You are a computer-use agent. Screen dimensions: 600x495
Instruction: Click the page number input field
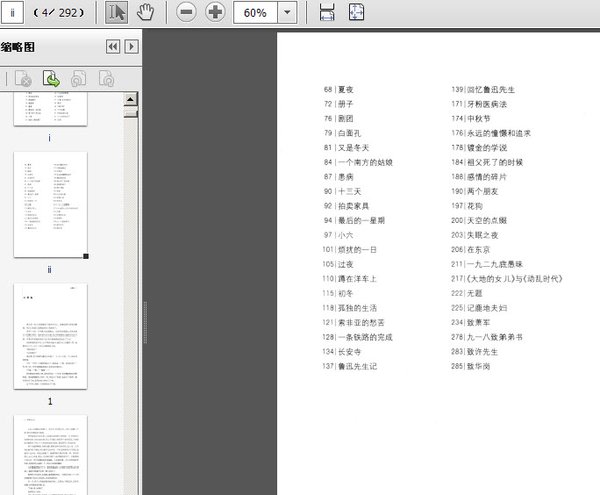pos(15,13)
